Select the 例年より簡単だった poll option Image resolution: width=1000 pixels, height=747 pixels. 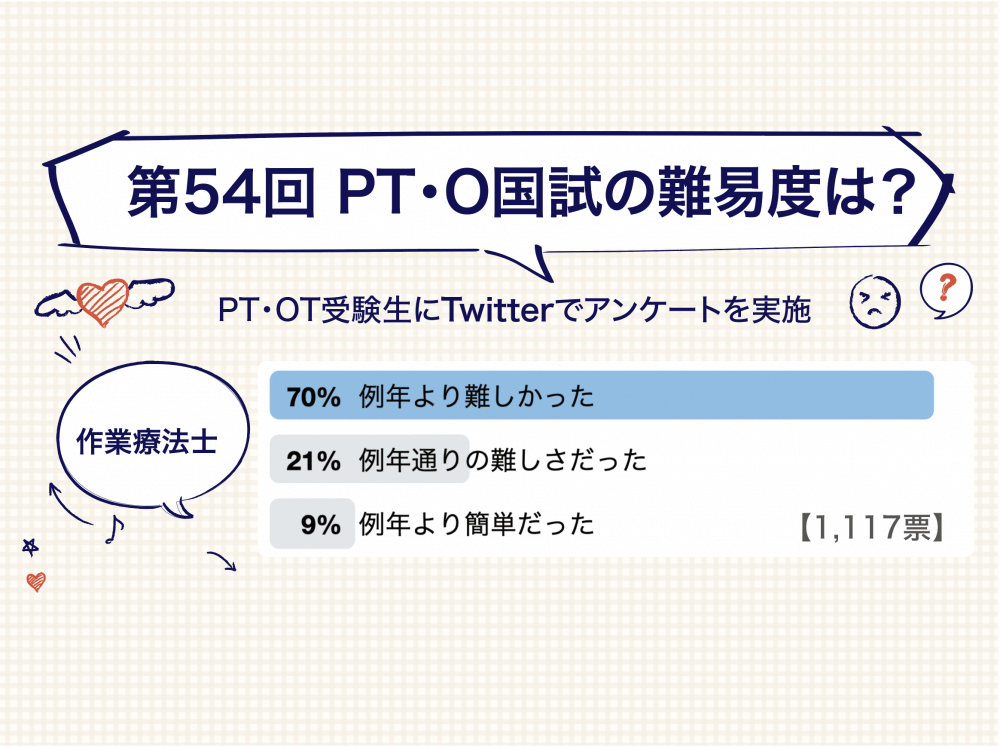click(476, 523)
